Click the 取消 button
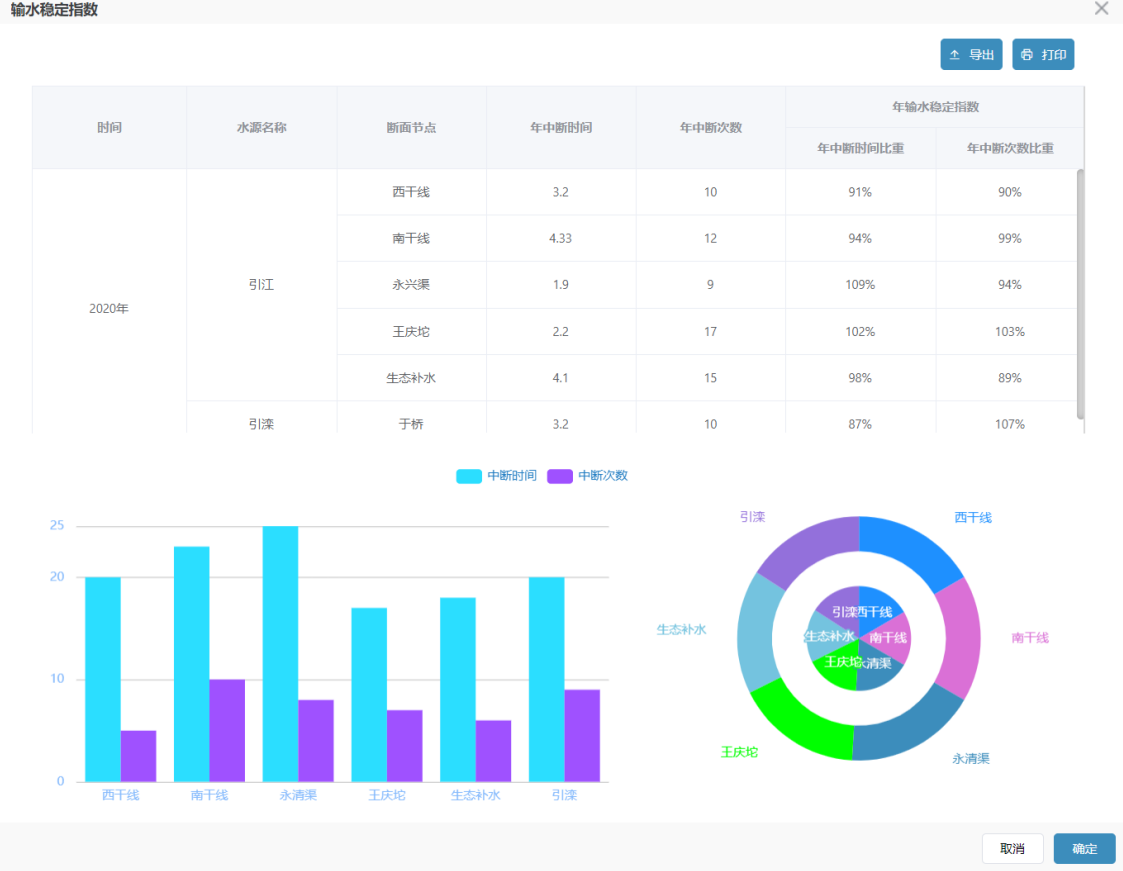The image size is (1123, 871). pos(1012,849)
